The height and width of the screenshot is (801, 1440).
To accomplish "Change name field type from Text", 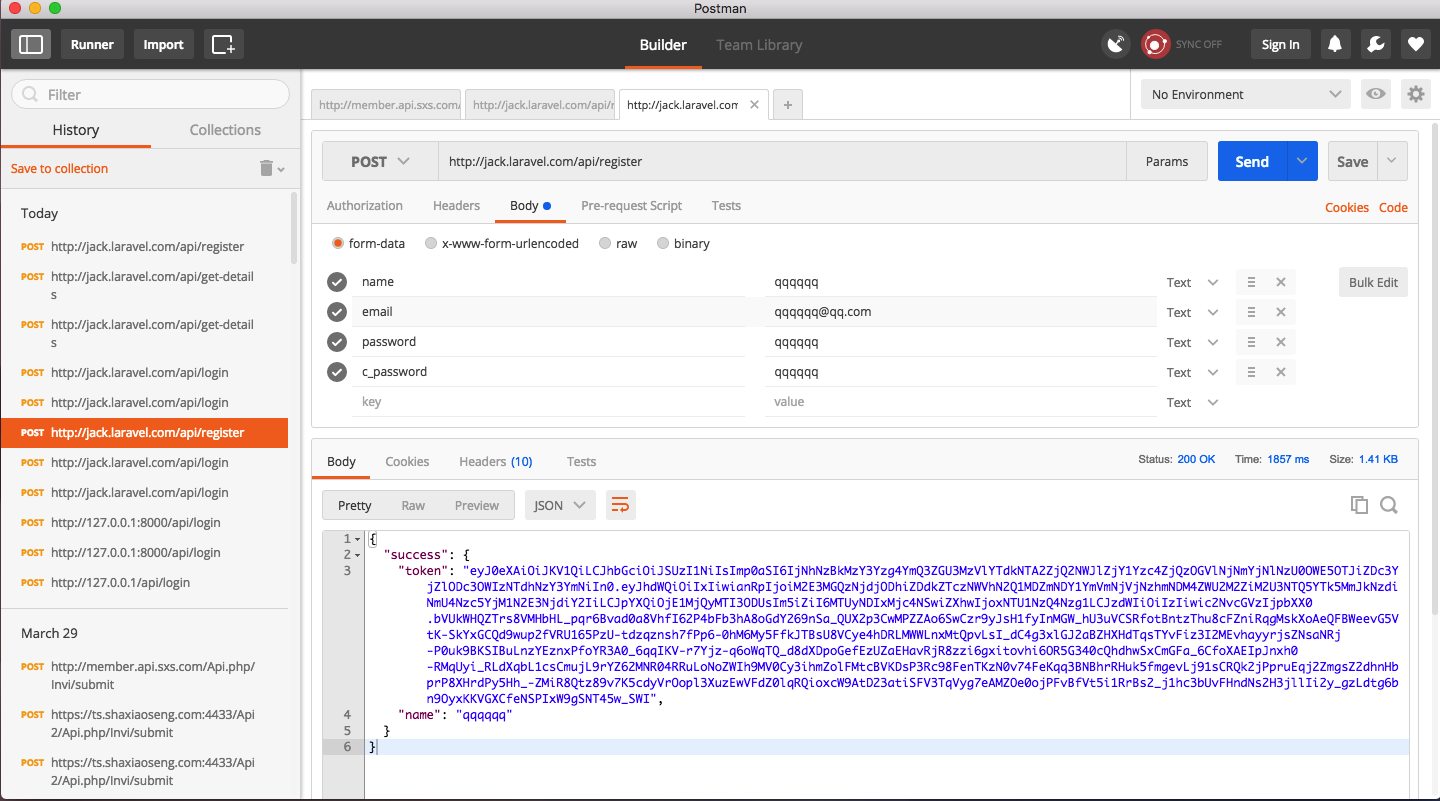I will [x=1192, y=282].
